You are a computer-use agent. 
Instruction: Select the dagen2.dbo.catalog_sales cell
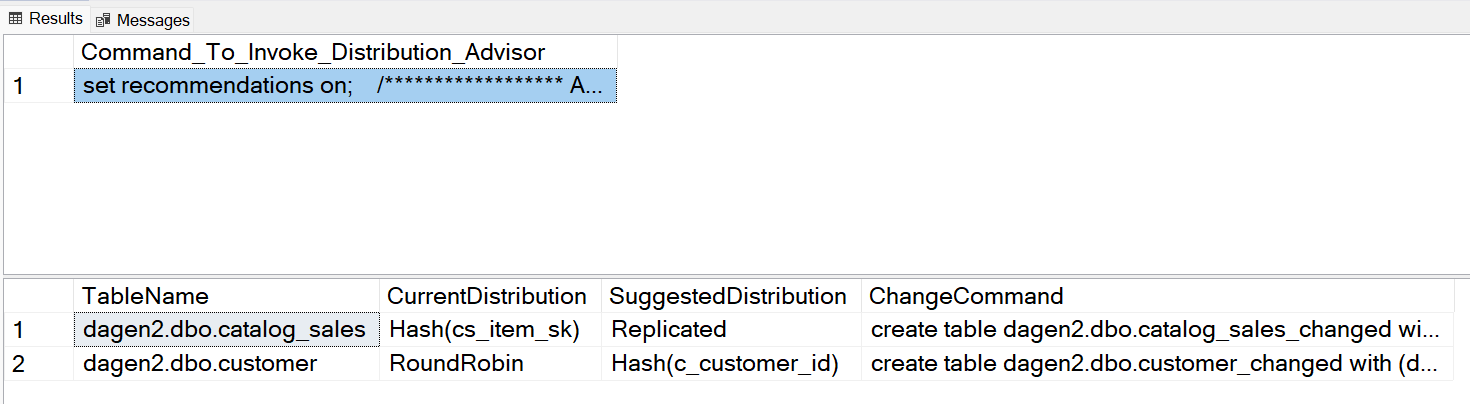pos(227,329)
